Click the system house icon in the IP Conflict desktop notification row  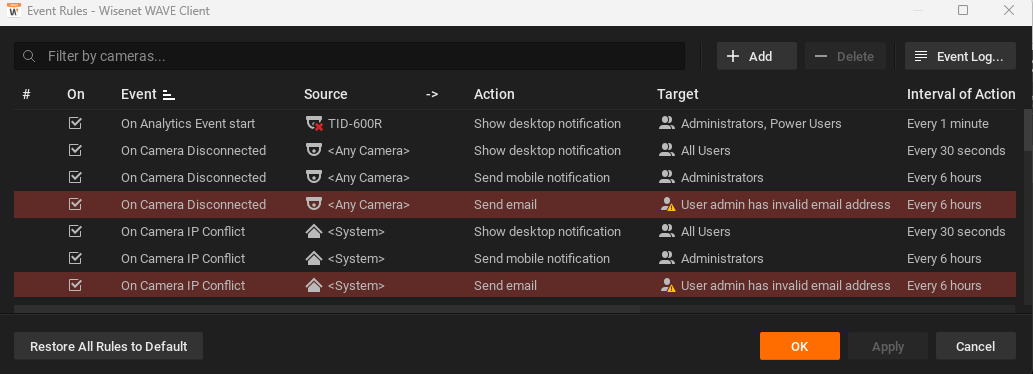click(314, 231)
